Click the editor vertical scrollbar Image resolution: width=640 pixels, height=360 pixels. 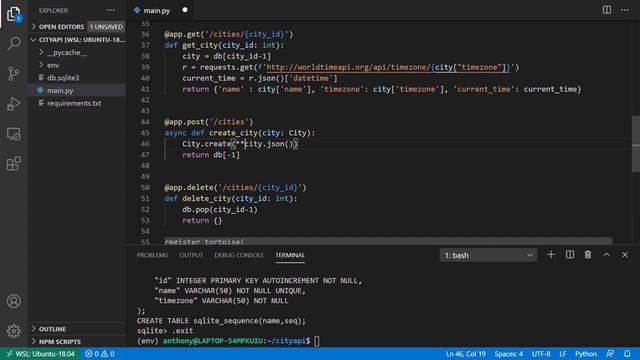coord(636,144)
